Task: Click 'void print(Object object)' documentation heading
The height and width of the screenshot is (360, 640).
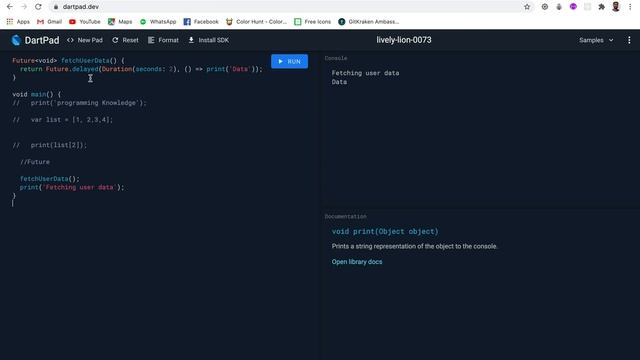Action: coord(385,231)
